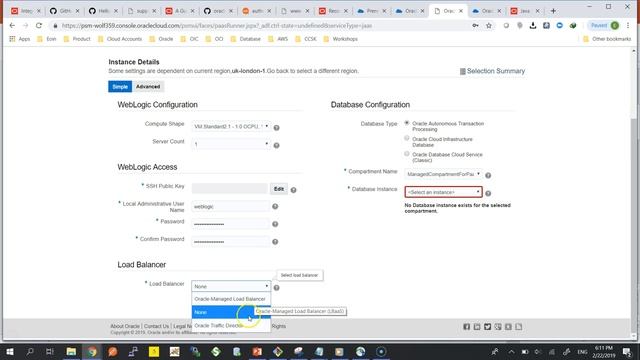
Task: Open help icon beside SSH Public Key Edit
Action: pyautogui.click(x=293, y=190)
